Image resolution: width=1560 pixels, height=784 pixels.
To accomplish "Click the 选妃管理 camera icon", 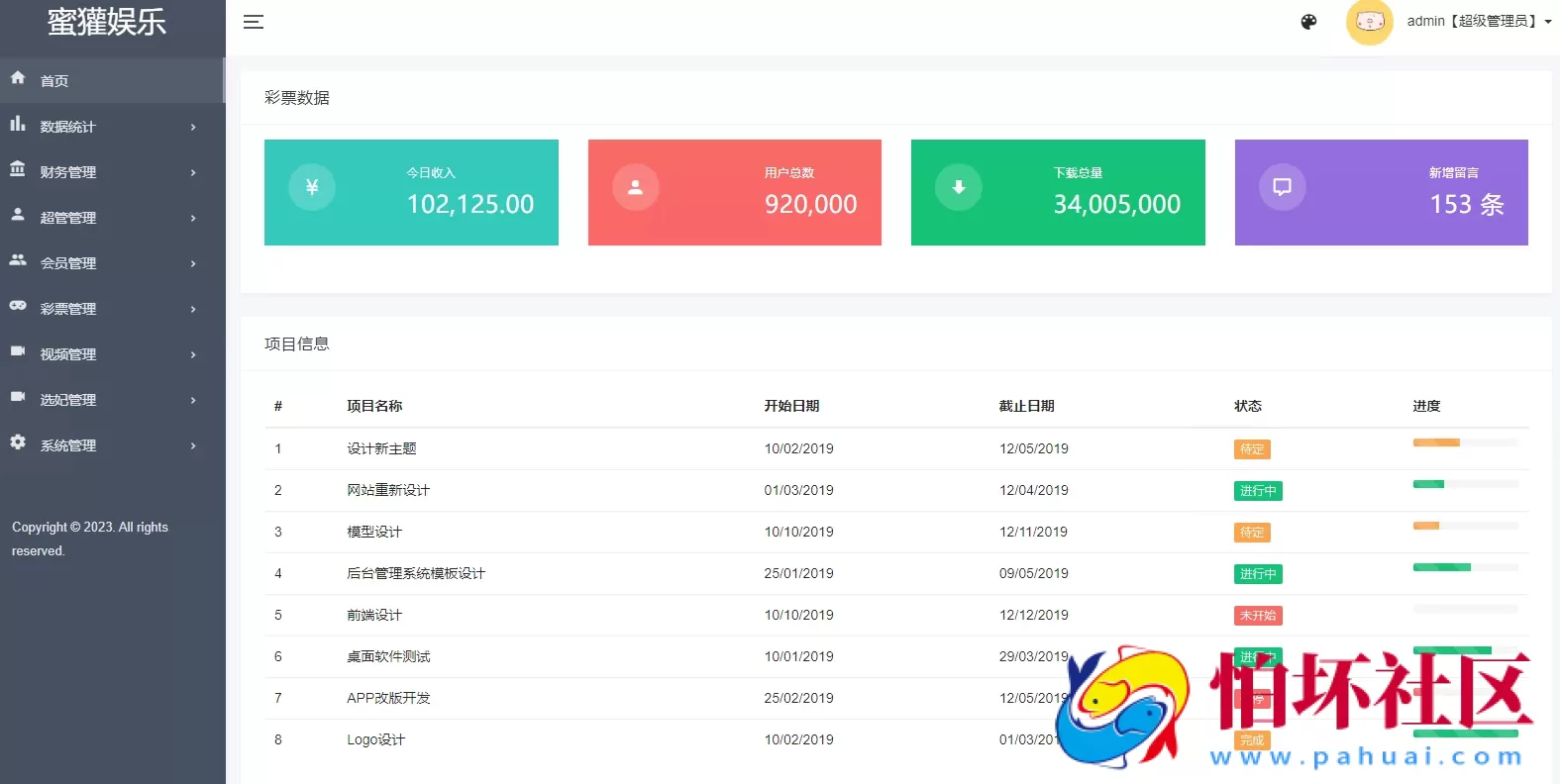I will coord(18,396).
